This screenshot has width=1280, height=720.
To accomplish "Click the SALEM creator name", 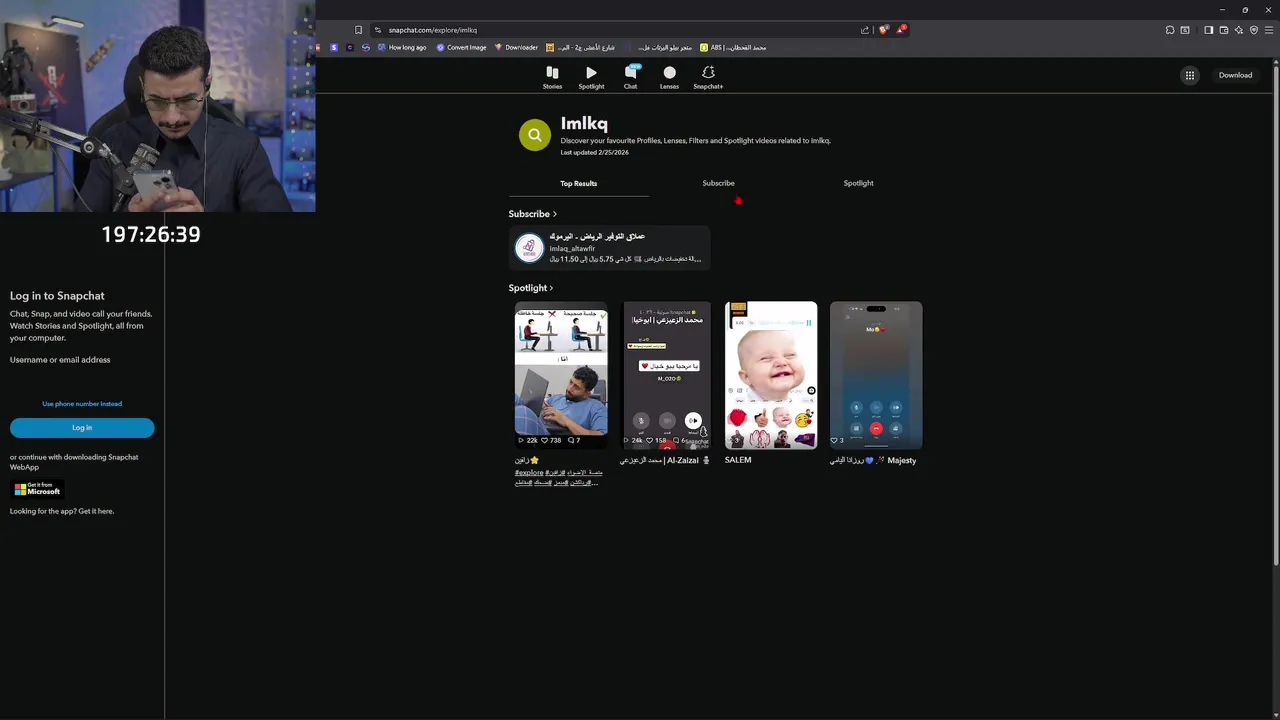I will coord(738,460).
